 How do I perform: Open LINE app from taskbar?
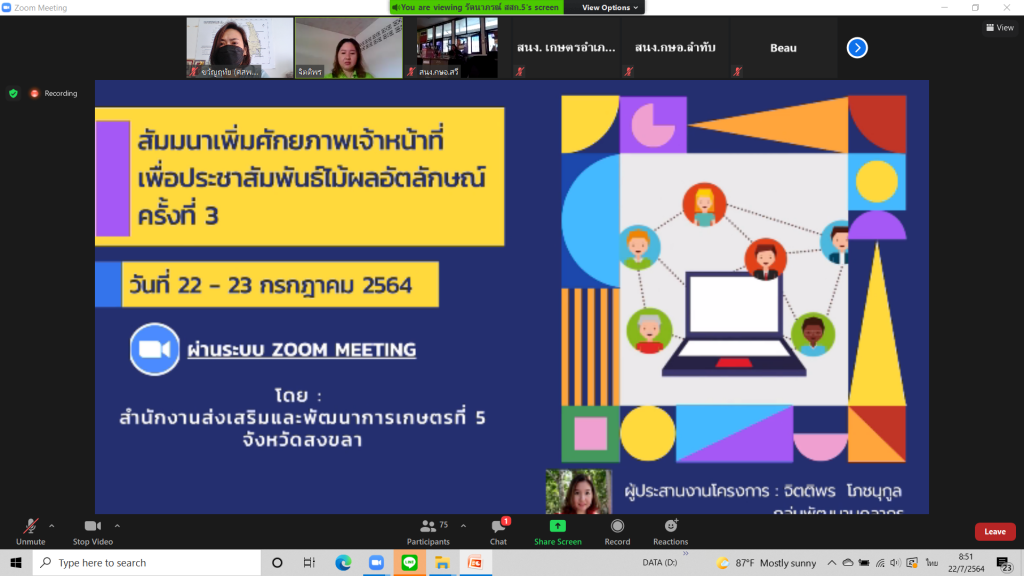click(409, 562)
